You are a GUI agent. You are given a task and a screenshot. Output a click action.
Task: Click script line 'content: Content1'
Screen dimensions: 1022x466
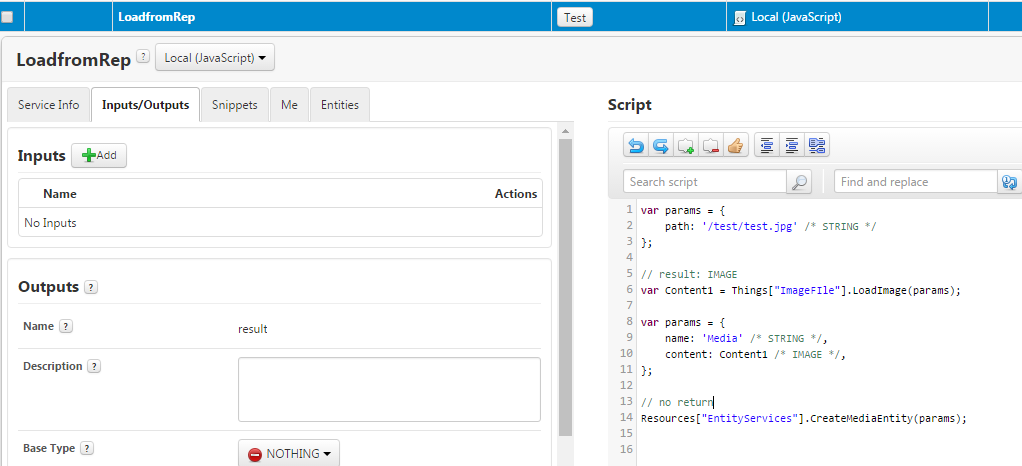coord(755,354)
